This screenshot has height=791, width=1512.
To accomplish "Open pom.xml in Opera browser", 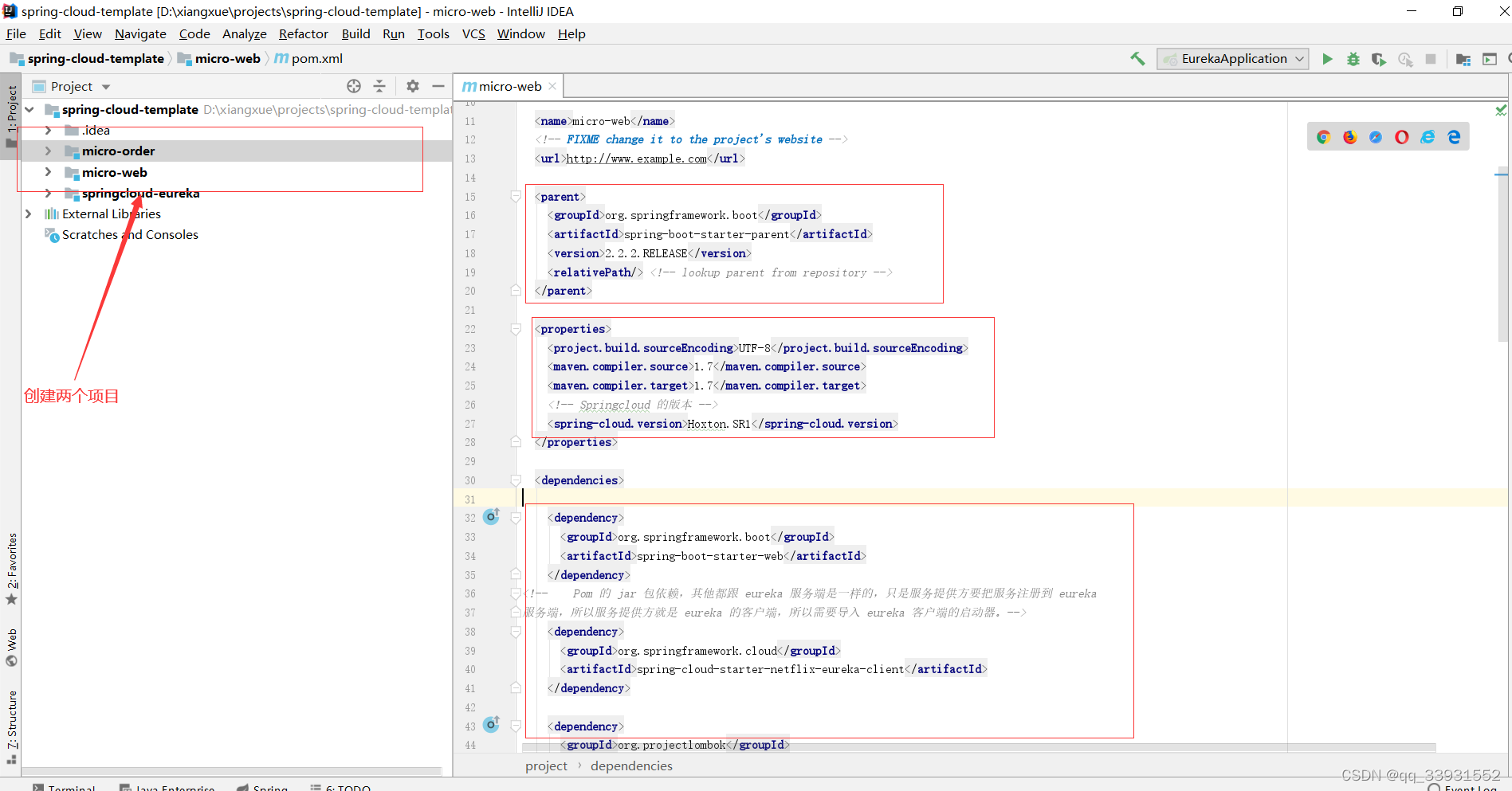I will pyautogui.click(x=1401, y=137).
